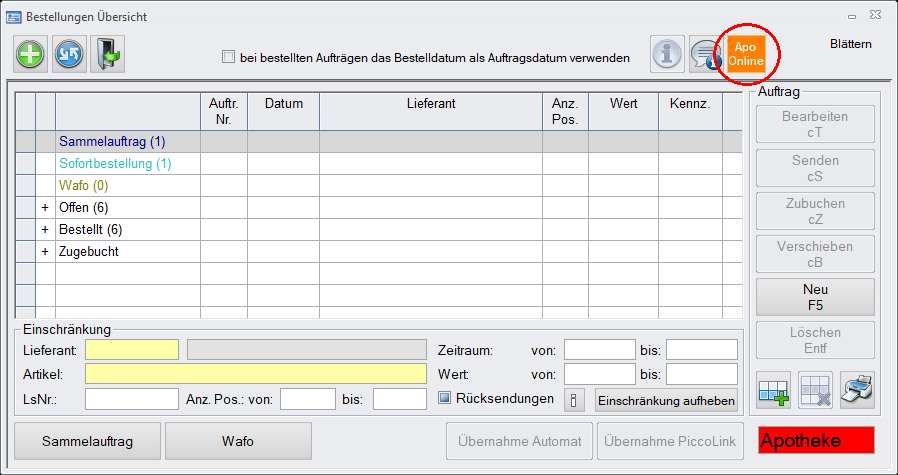This screenshot has height=475, width=898.
Task: Click the red Apotheke field
Action: [x=816, y=440]
